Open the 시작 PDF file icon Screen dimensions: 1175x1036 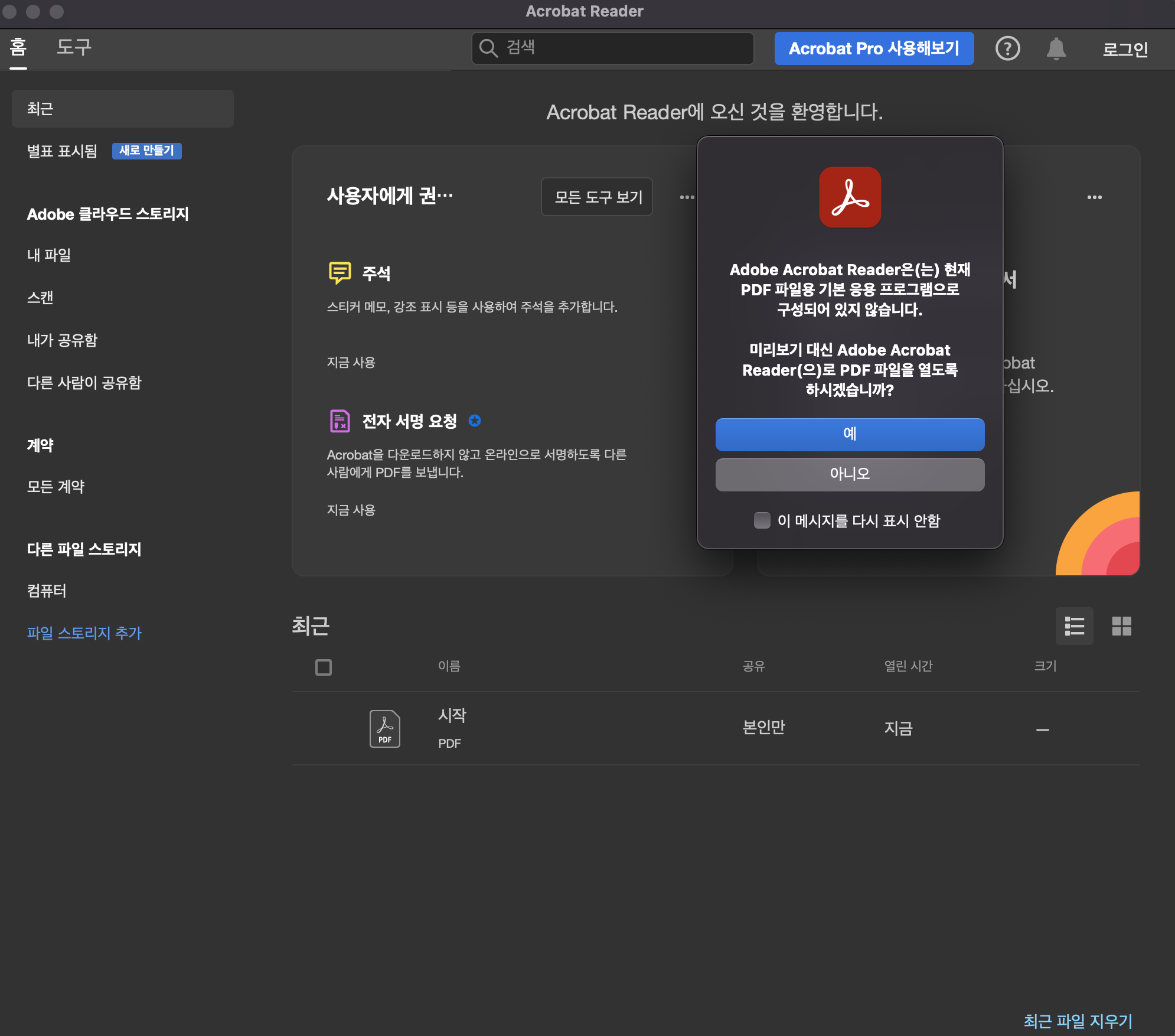point(385,728)
